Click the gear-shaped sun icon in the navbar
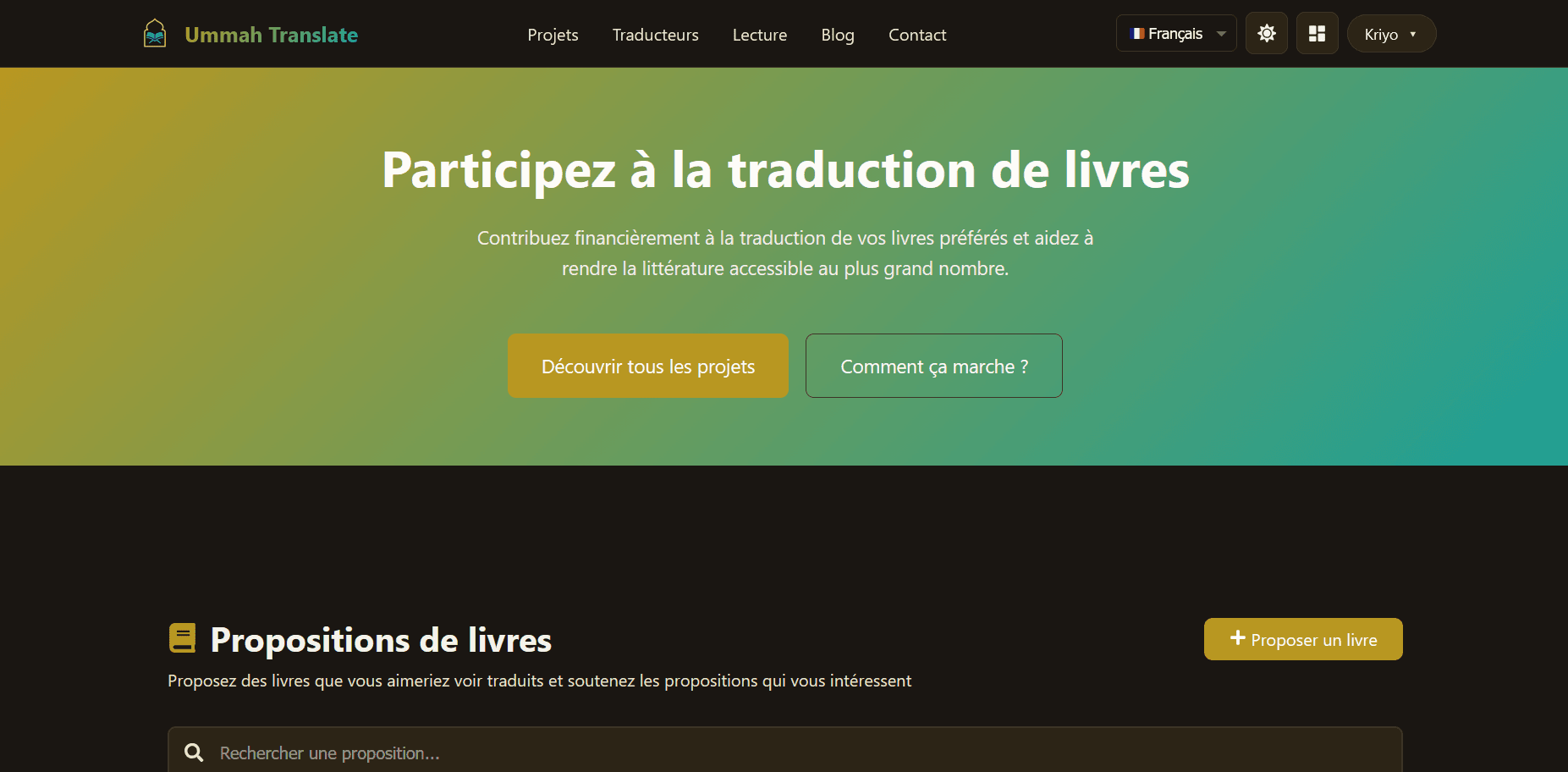 coord(1266,33)
